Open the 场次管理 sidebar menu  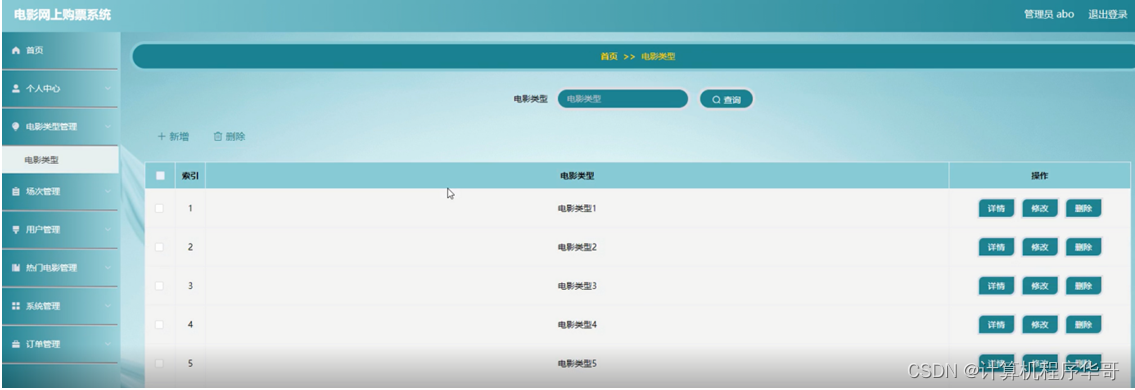click(59, 192)
